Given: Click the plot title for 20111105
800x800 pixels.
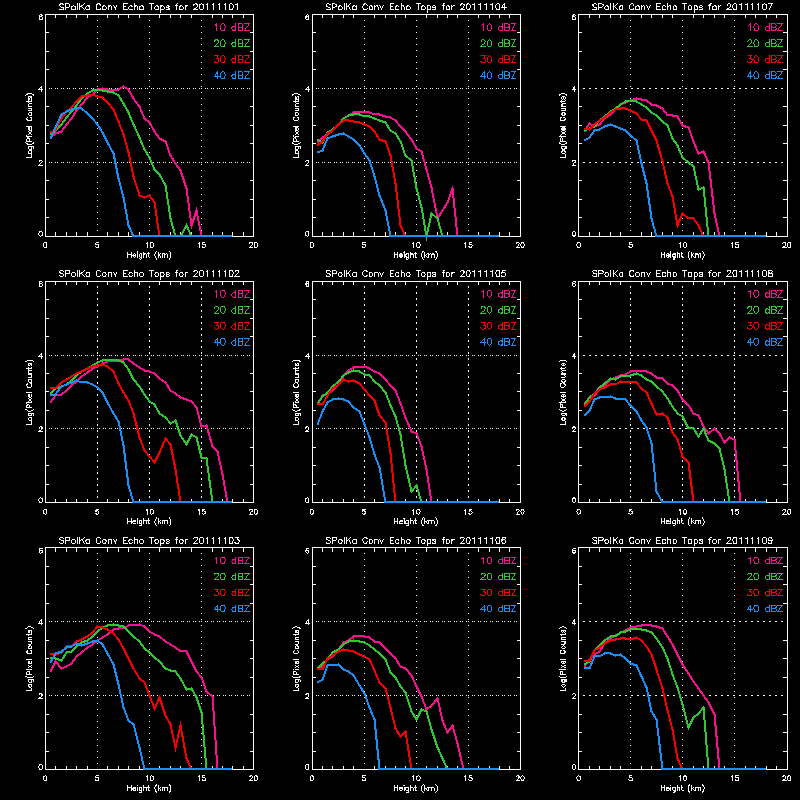Looking at the screenshot, I should pyautogui.click(x=416, y=274).
